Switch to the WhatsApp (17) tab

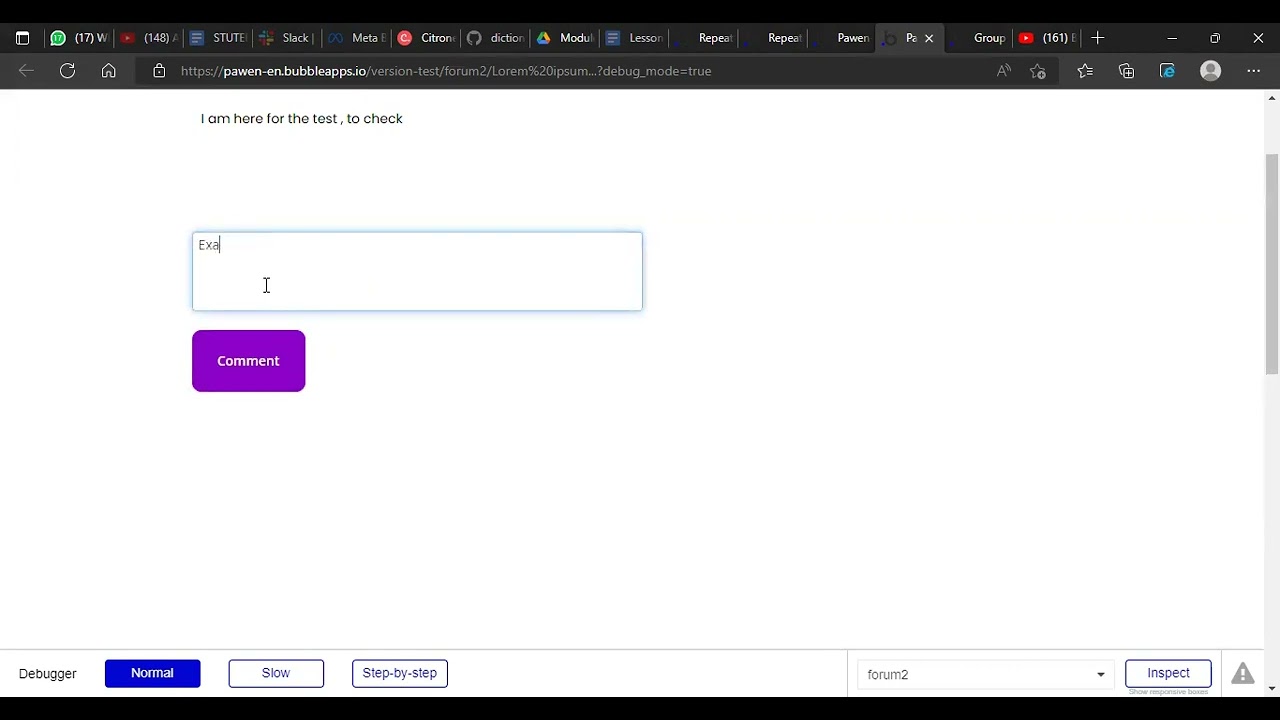(79, 38)
